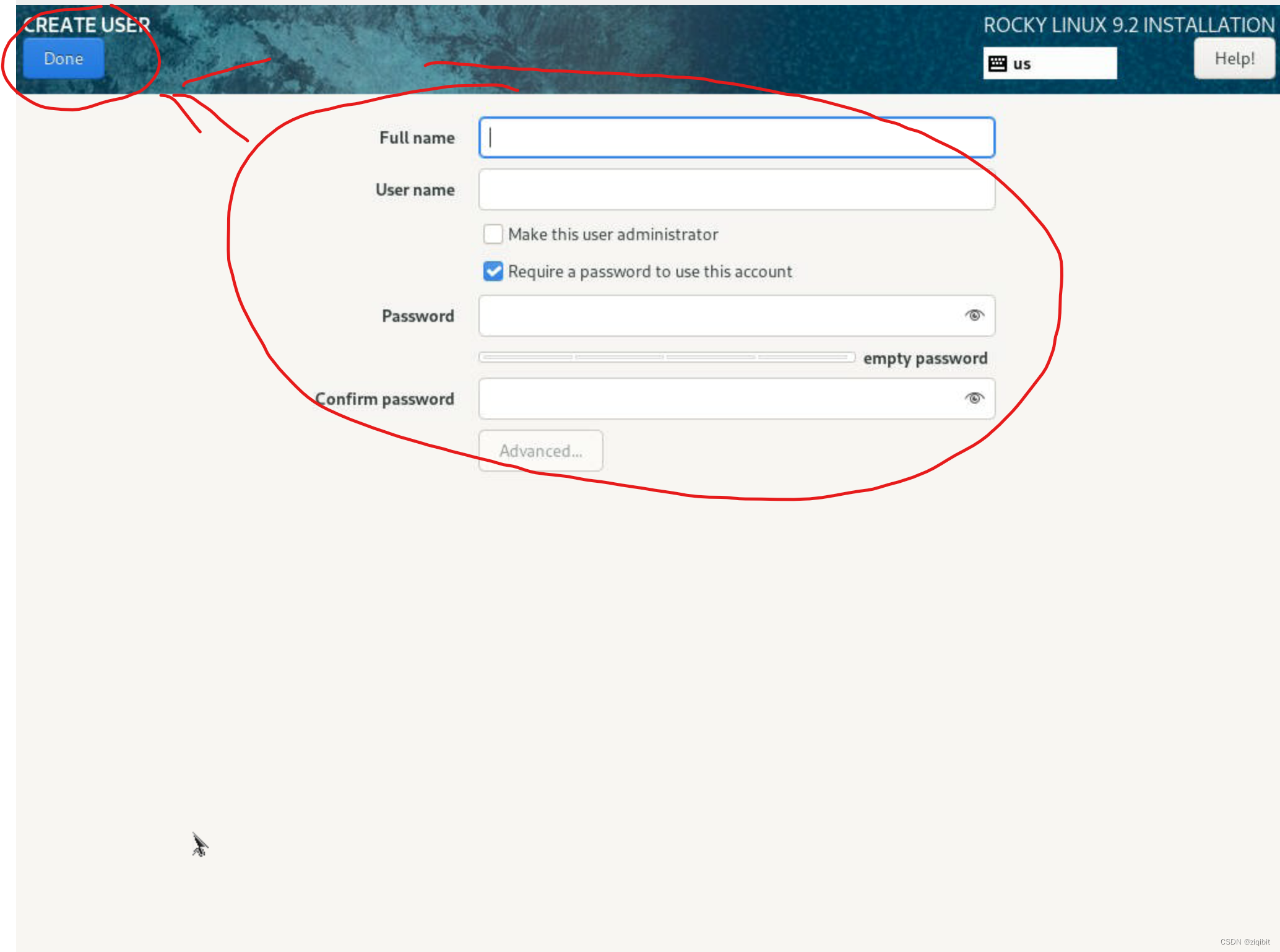
Task: Uncheck Require a password to use this account
Action: [493, 271]
